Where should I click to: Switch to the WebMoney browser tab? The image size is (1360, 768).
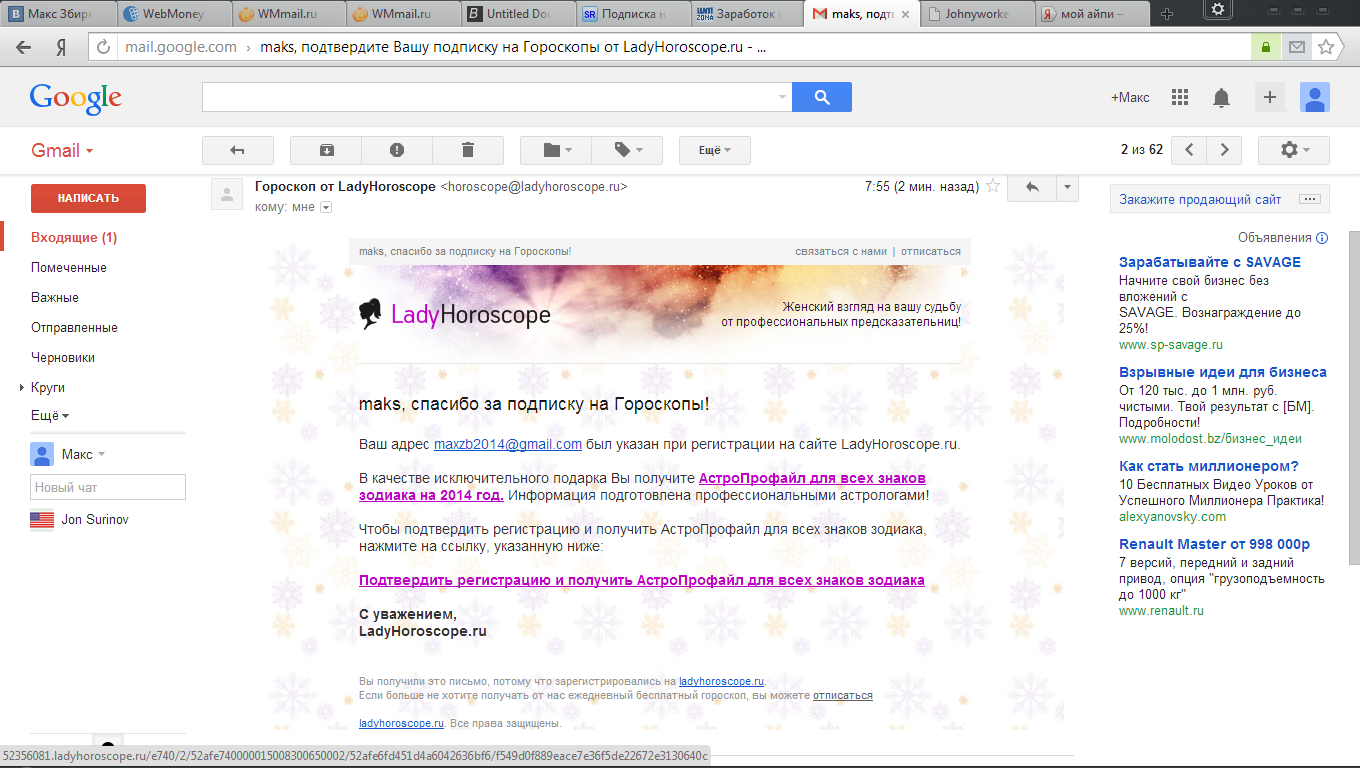coord(174,14)
